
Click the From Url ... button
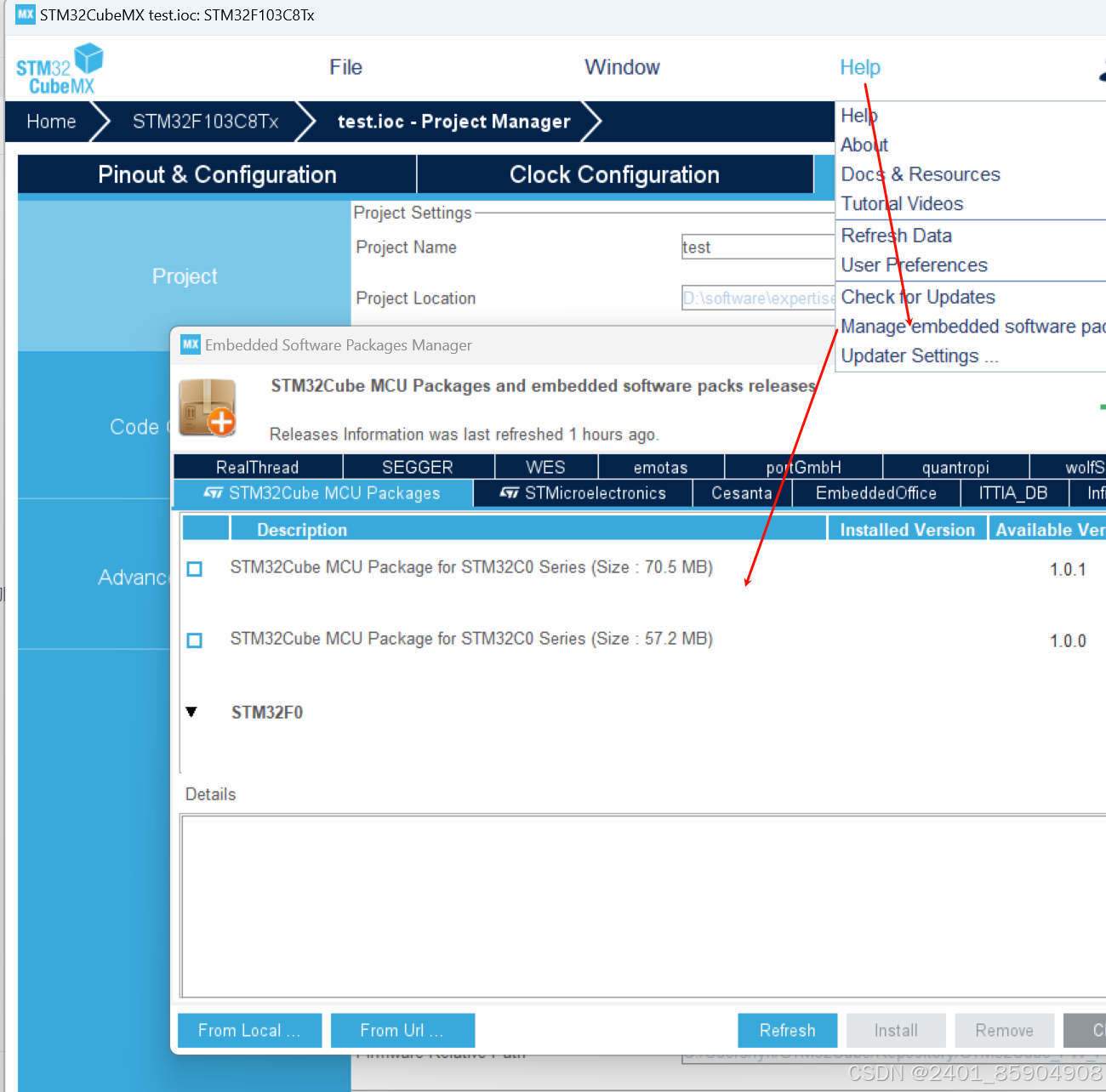(x=402, y=1030)
